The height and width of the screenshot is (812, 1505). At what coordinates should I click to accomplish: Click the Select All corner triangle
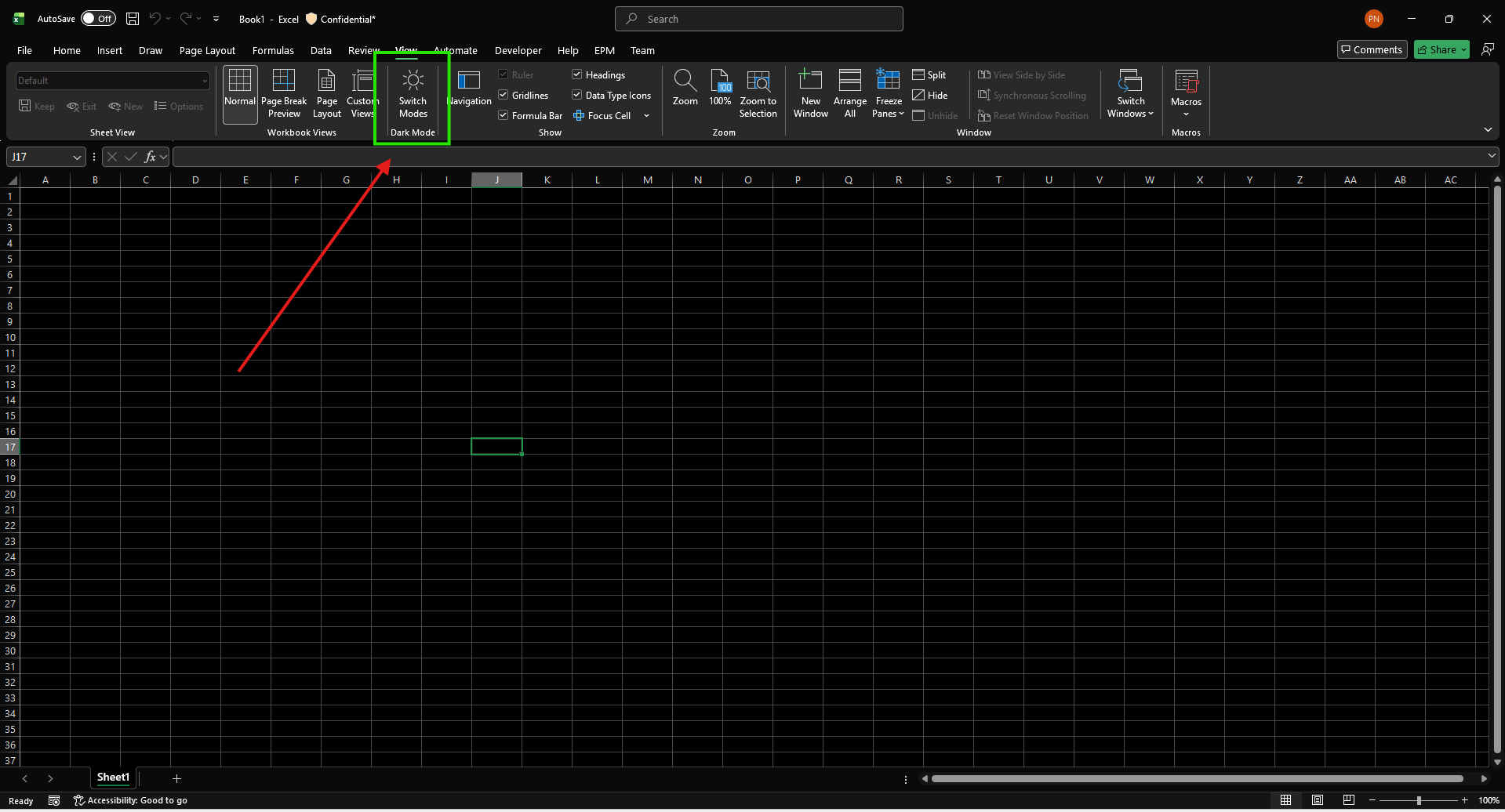(x=13, y=180)
